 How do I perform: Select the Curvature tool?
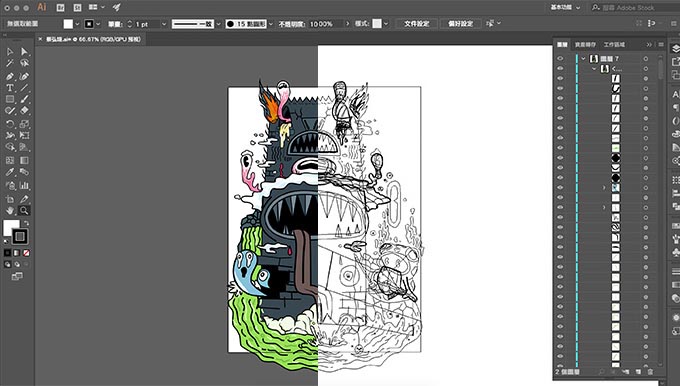point(24,76)
